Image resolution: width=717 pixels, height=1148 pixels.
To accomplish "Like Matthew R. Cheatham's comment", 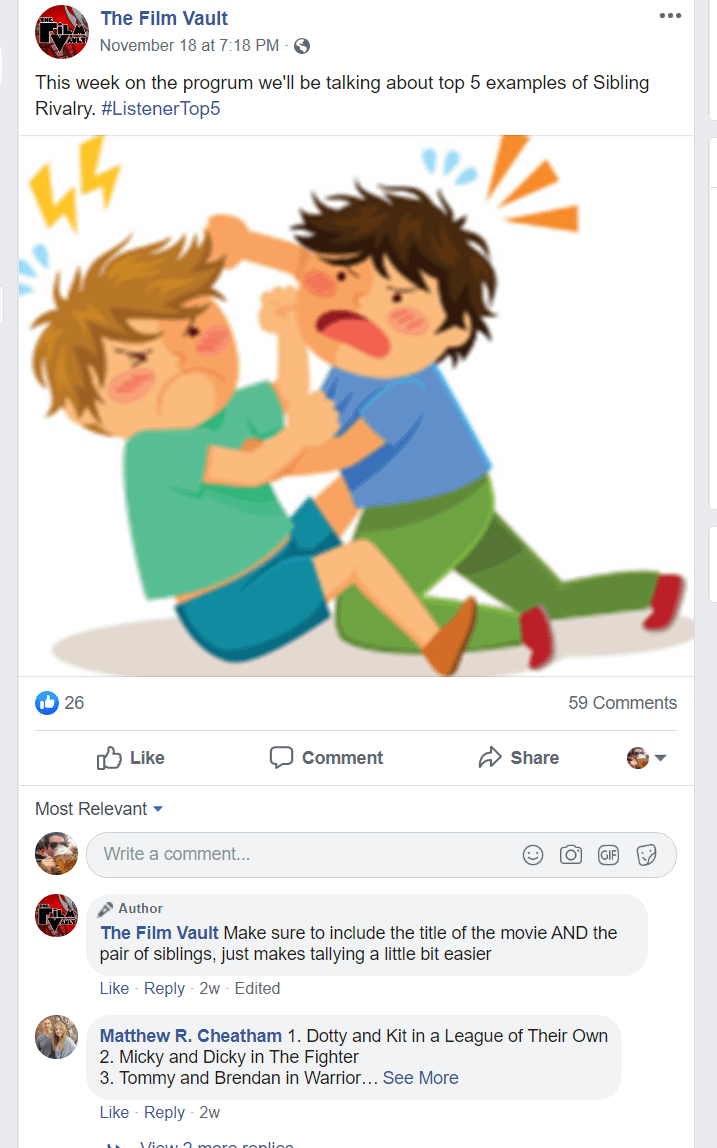I will pos(114,1112).
